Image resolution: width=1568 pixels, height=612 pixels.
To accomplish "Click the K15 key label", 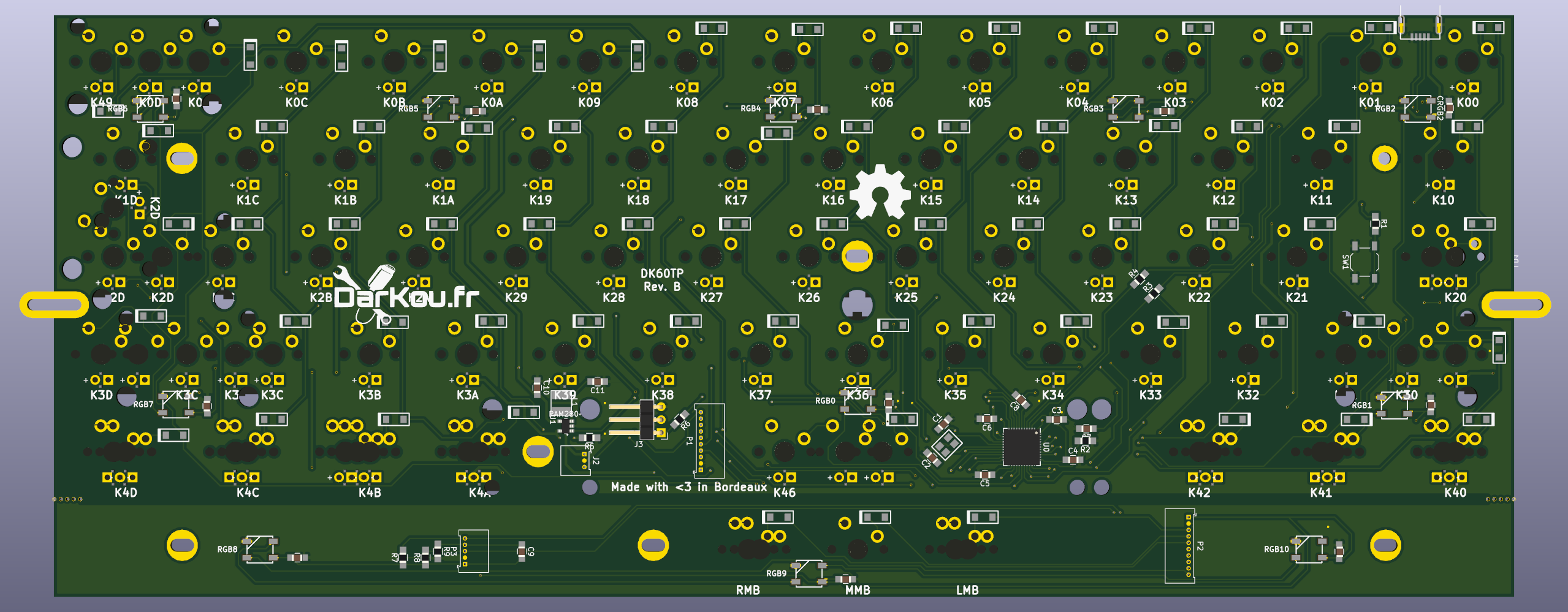I will 931,200.
